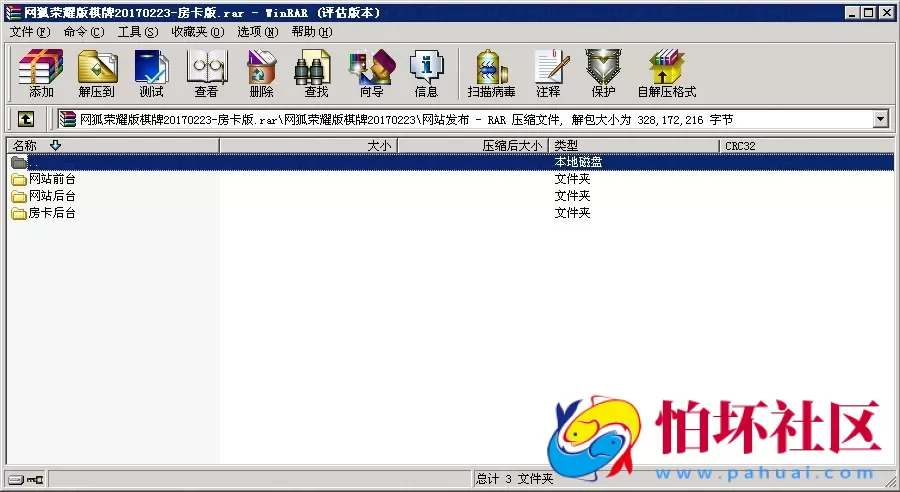Select the 网站前台 folder icon
Image resolution: width=900 pixels, height=492 pixels.
click(x=19, y=180)
